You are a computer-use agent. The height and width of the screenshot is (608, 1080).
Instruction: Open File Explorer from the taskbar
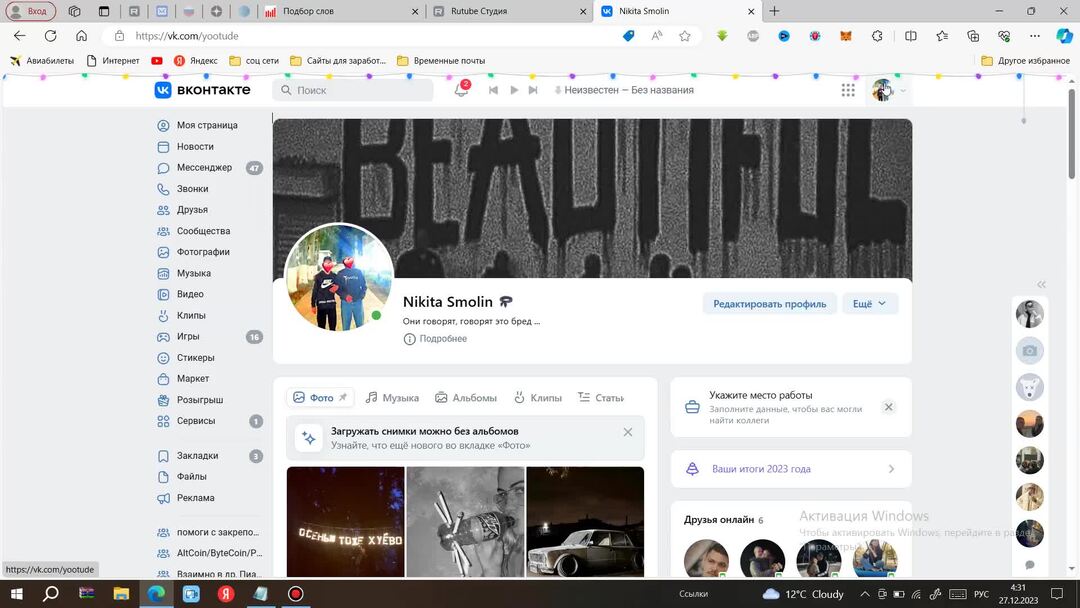pos(121,594)
